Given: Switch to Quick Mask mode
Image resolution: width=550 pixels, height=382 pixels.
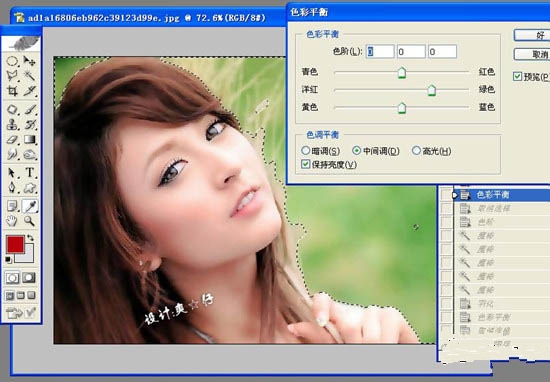Looking at the screenshot, I should pyautogui.click(x=29, y=278).
